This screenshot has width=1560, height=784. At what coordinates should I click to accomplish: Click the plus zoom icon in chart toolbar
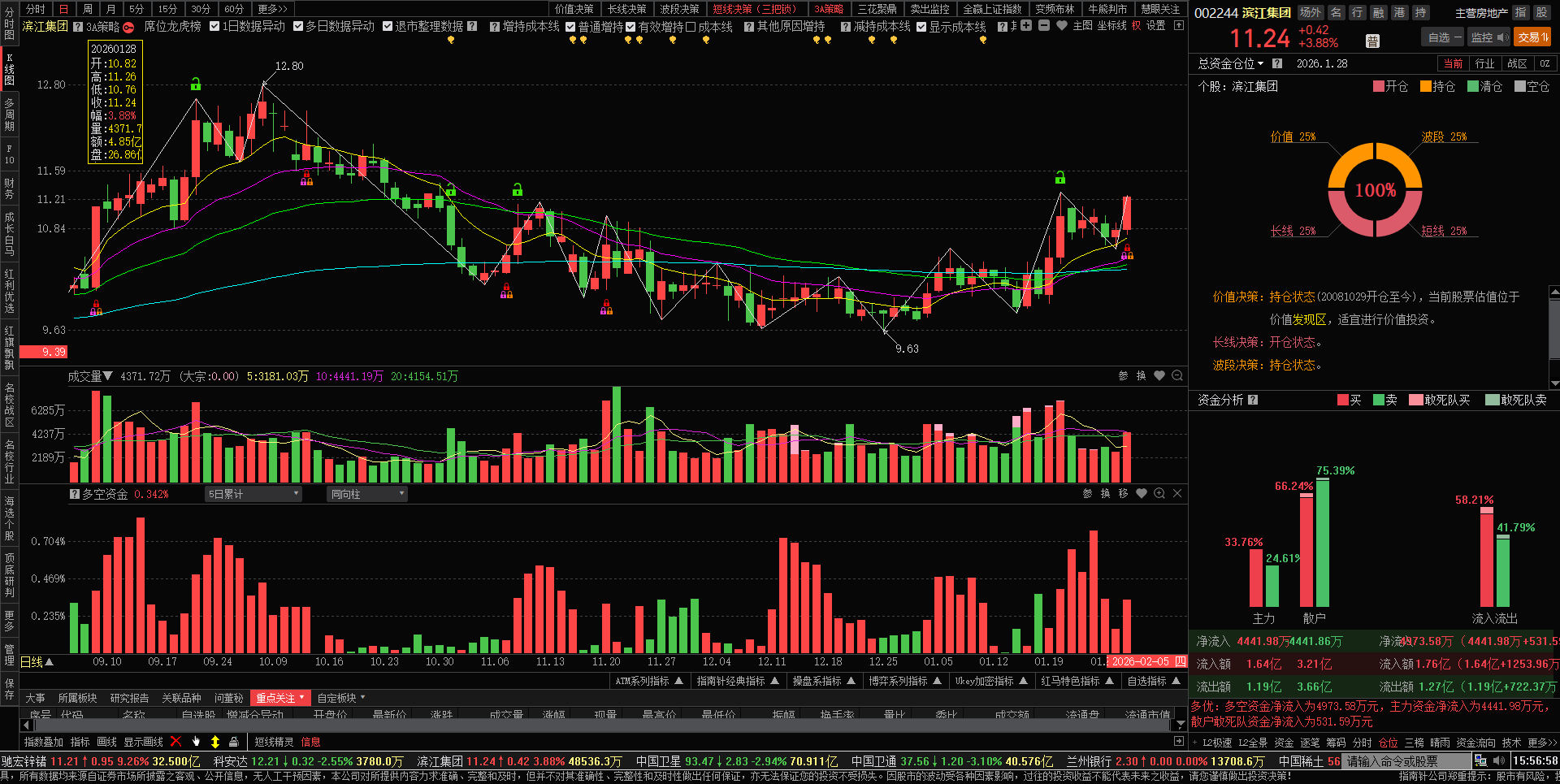click(x=1026, y=26)
